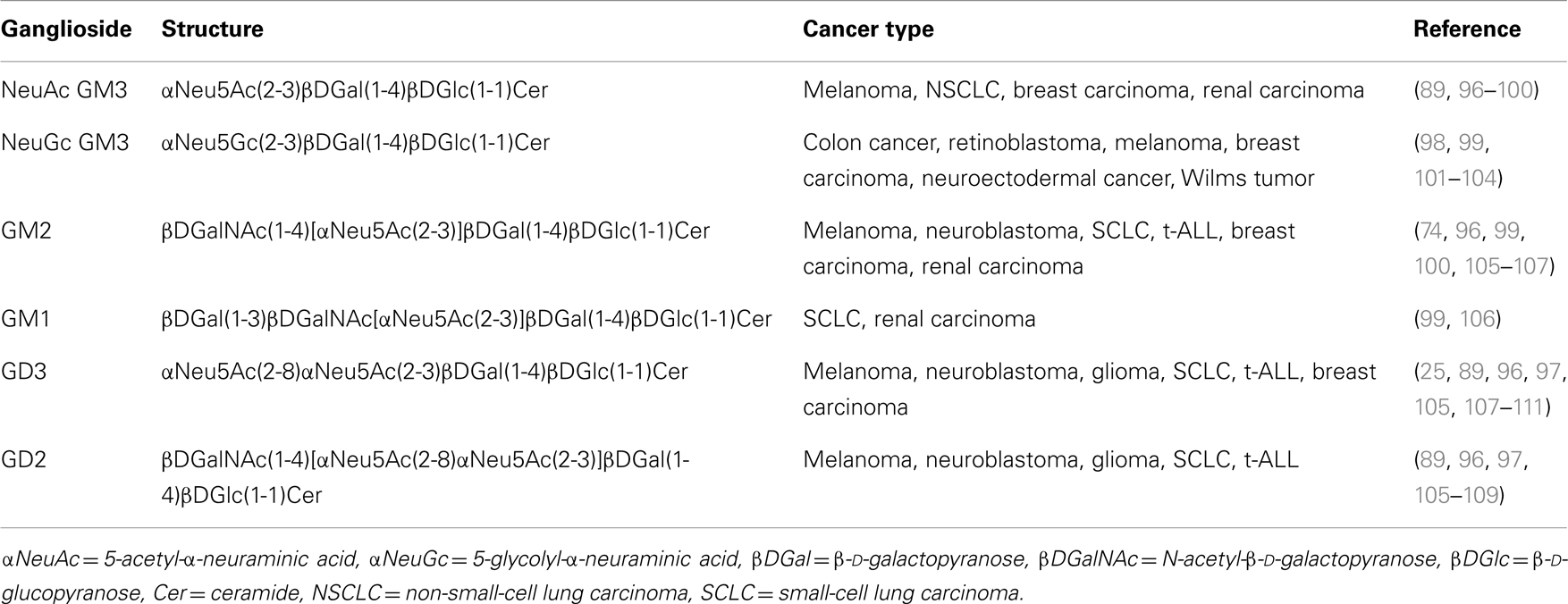This screenshot has height=604, width=1568.
Task: Click SCLC, renal carcinoma cancer type cell
Action: (919, 319)
